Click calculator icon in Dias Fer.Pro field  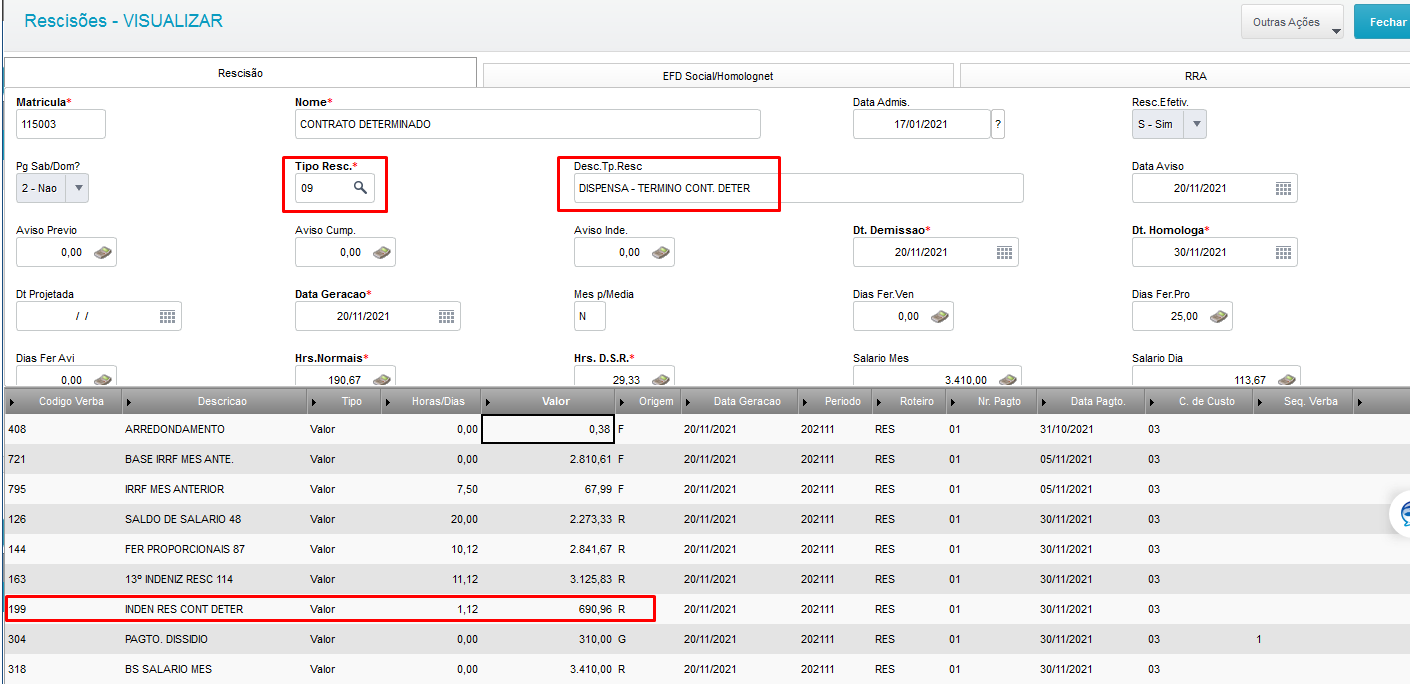(1218, 316)
